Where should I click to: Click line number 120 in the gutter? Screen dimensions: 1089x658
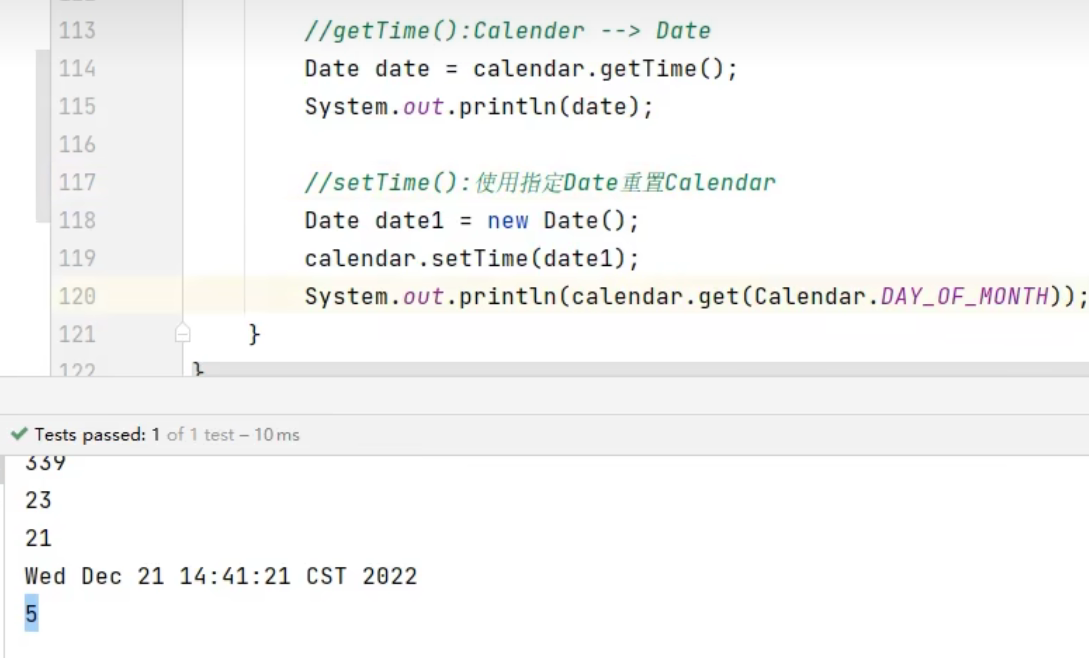[x=77, y=296]
